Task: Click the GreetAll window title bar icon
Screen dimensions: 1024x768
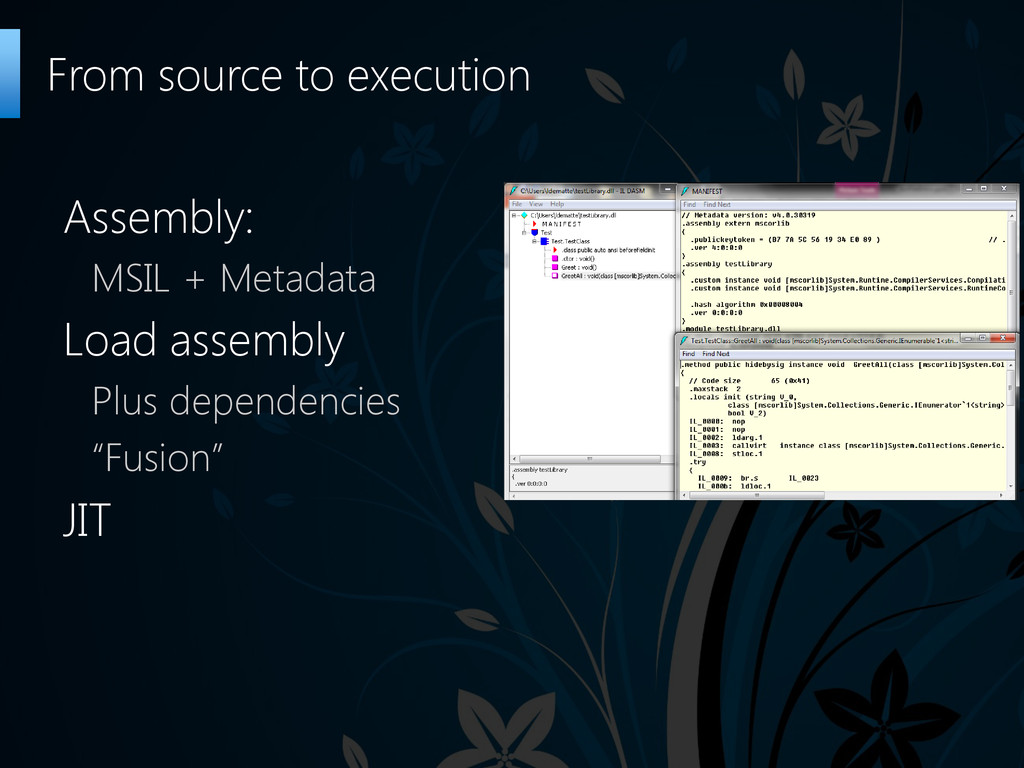Action: tap(684, 340)
